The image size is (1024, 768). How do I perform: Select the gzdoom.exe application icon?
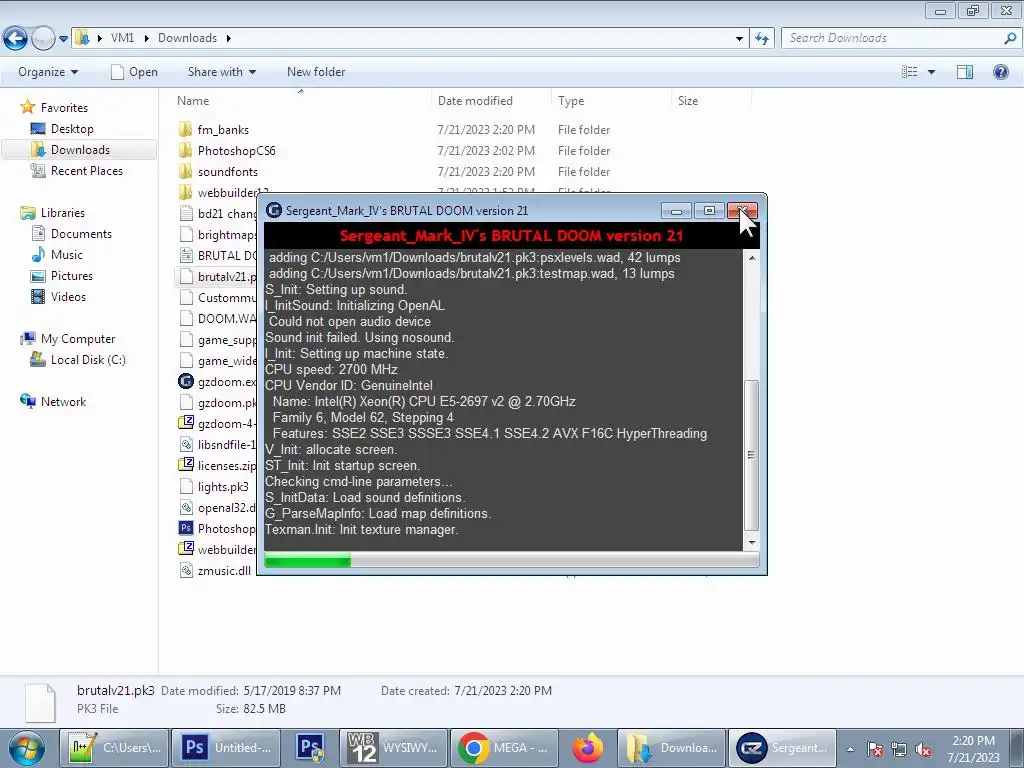pyautogui.click(x=185, y=381)
